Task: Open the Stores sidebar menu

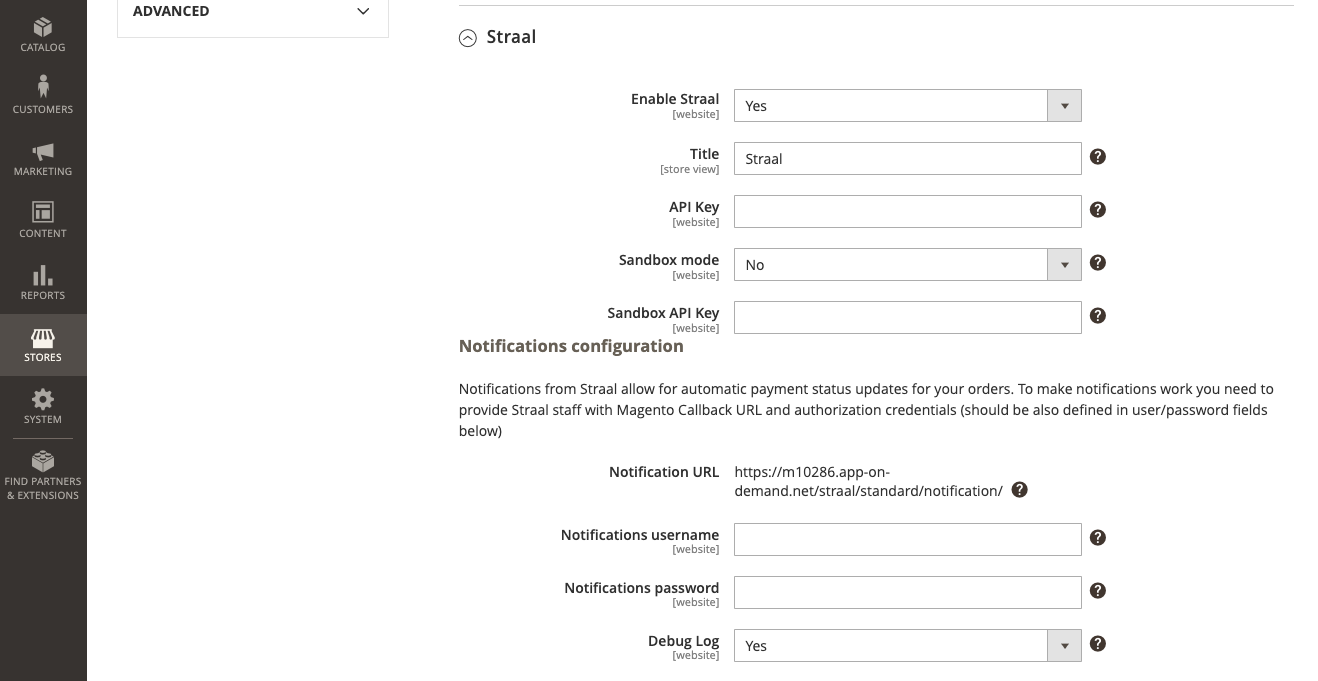Action: (x=43, y=345)
